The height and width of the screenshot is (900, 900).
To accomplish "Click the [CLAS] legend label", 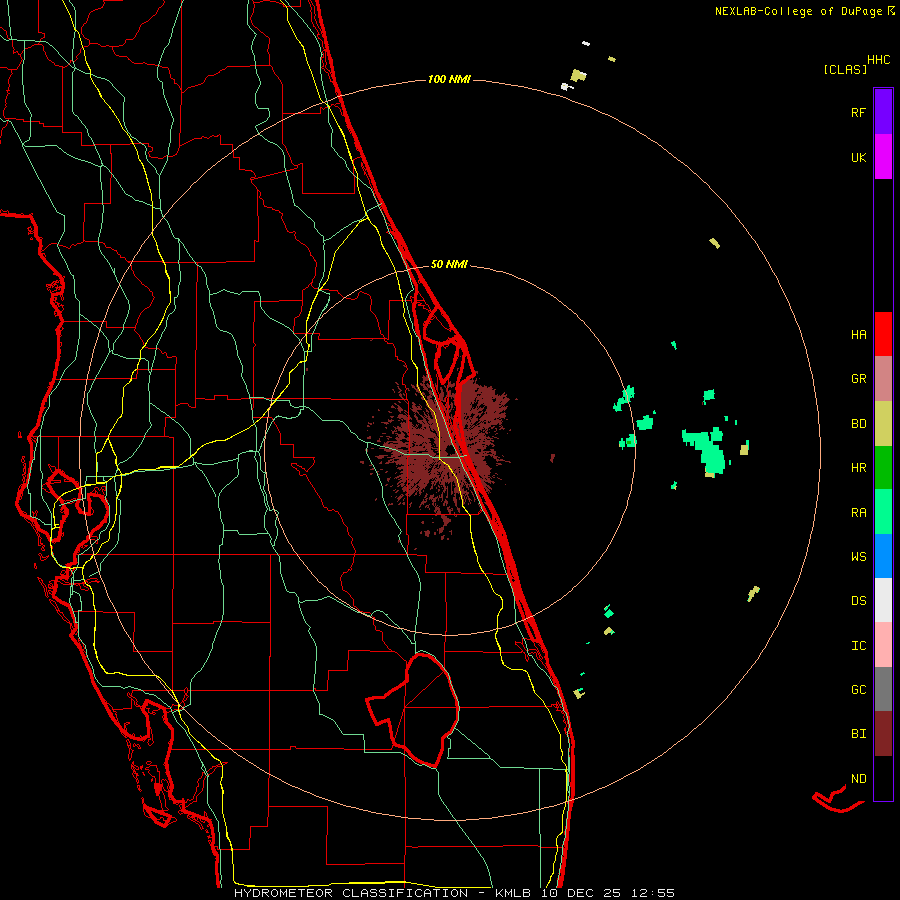I will pos(845,70).
